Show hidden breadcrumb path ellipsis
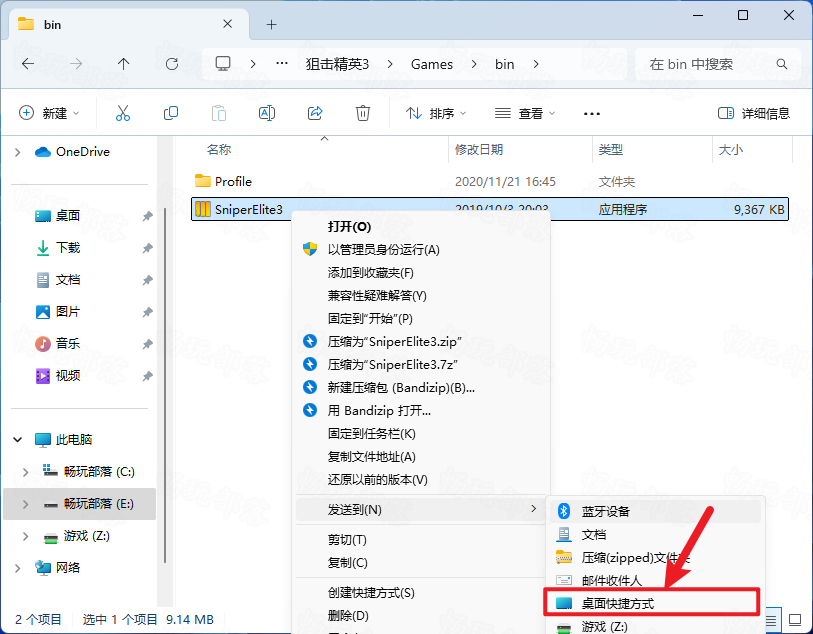This screenshot has width=813, height=634. [282, 63]
